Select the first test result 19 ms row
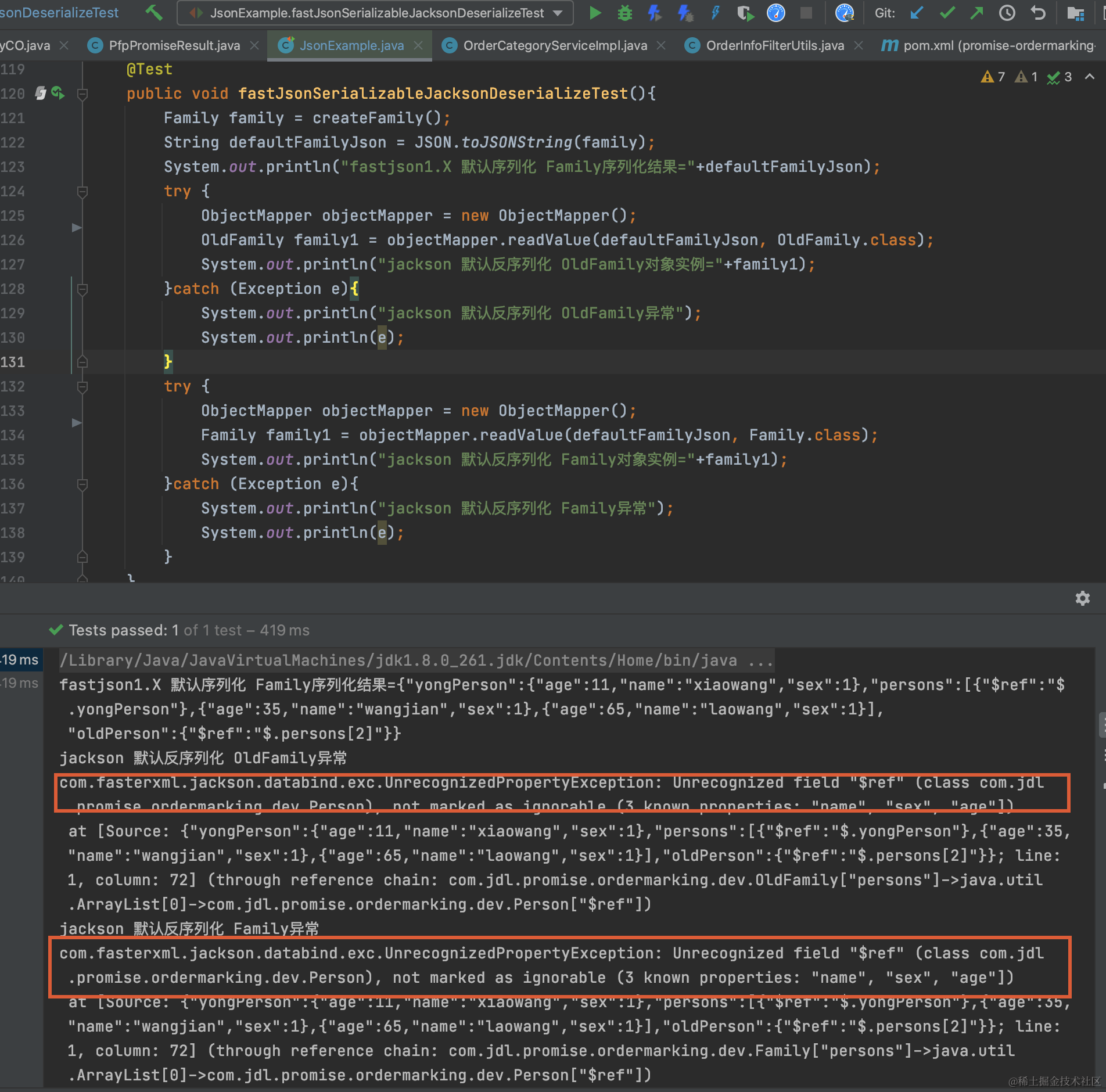The height and width of the screenshot is (1092, 1106). point(21,660)
